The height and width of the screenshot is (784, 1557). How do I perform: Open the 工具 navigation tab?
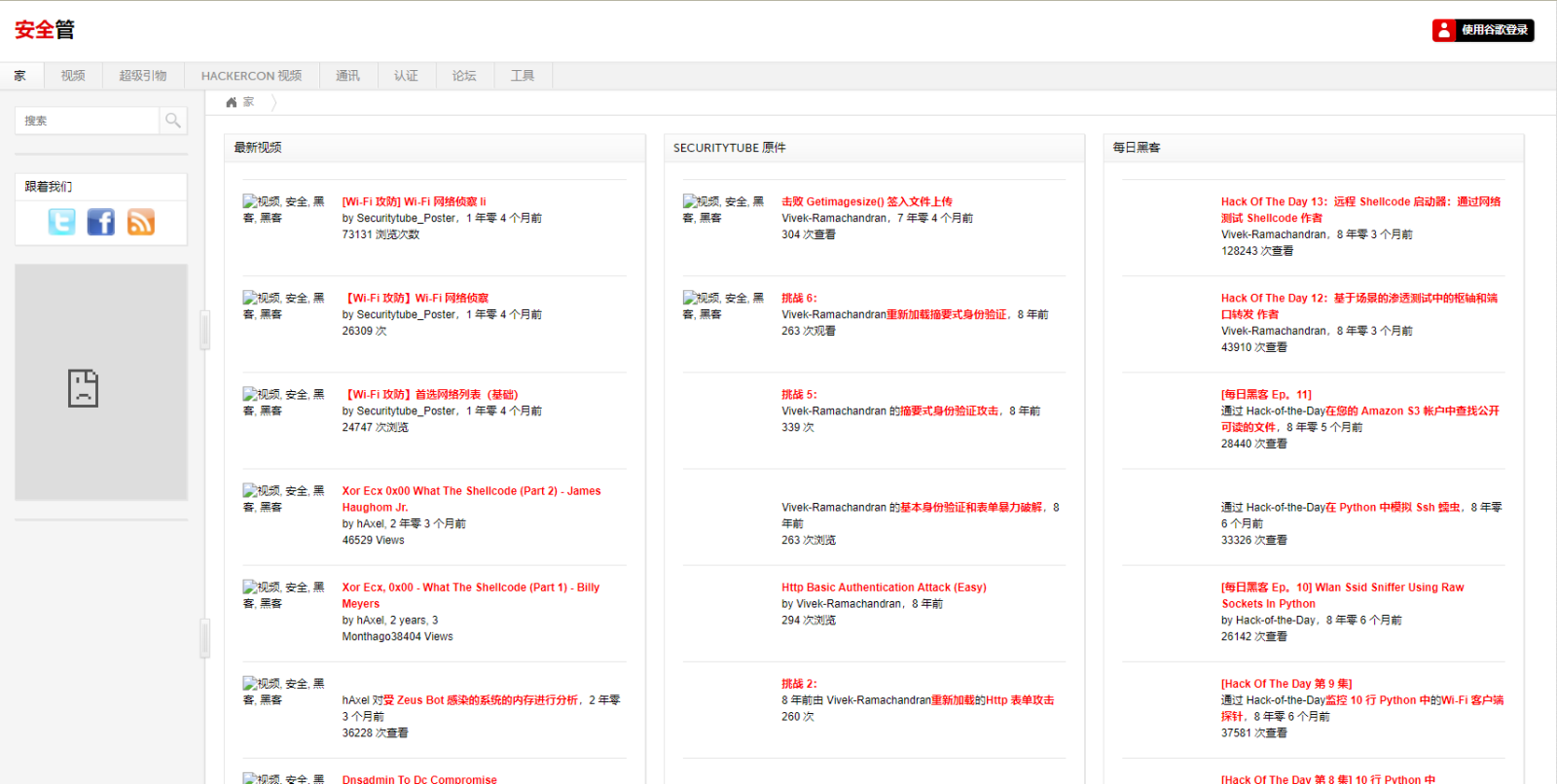click(x=523, y=76)
